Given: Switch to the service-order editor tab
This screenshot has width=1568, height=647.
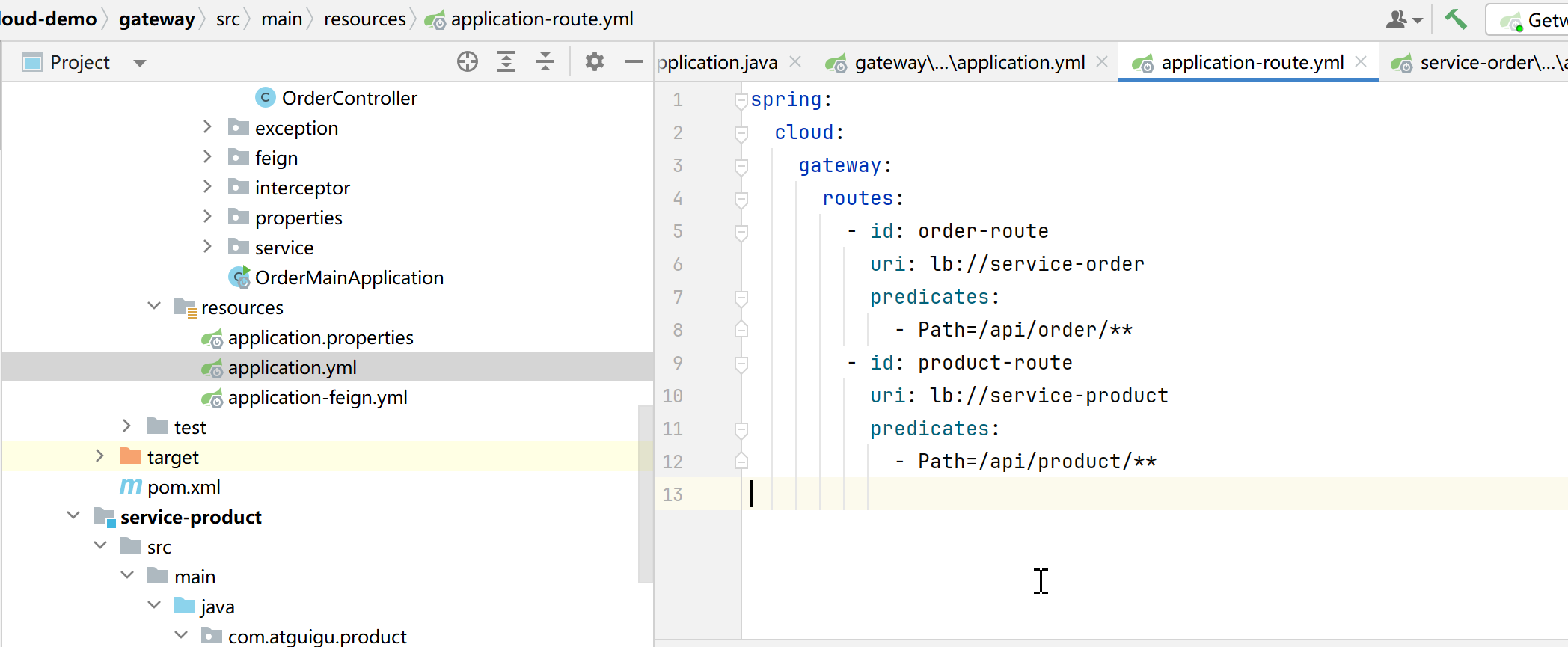Looking at the screenshot, I should click(x=1479, y=63).
